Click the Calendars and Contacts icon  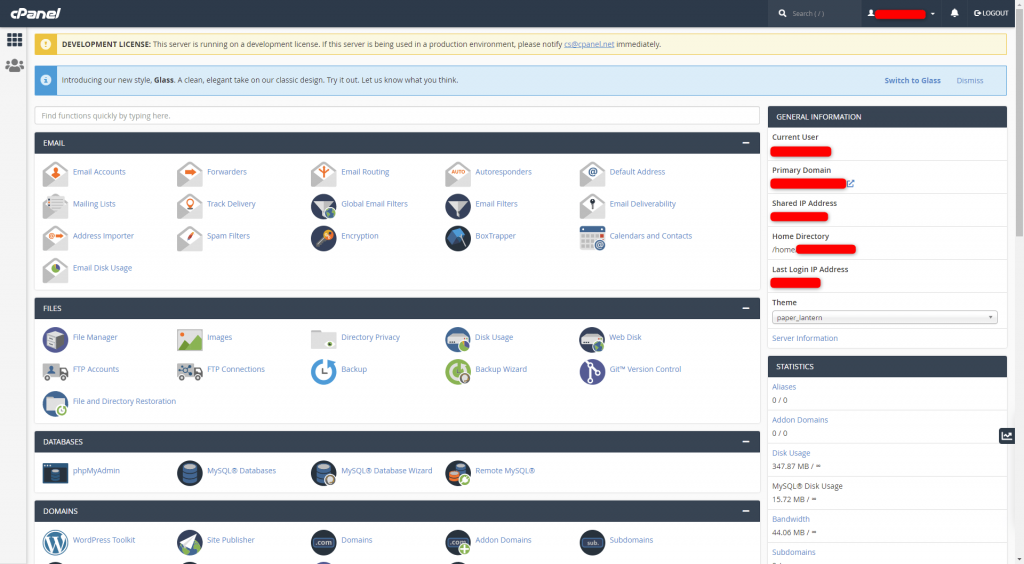(x=592, y=238)
